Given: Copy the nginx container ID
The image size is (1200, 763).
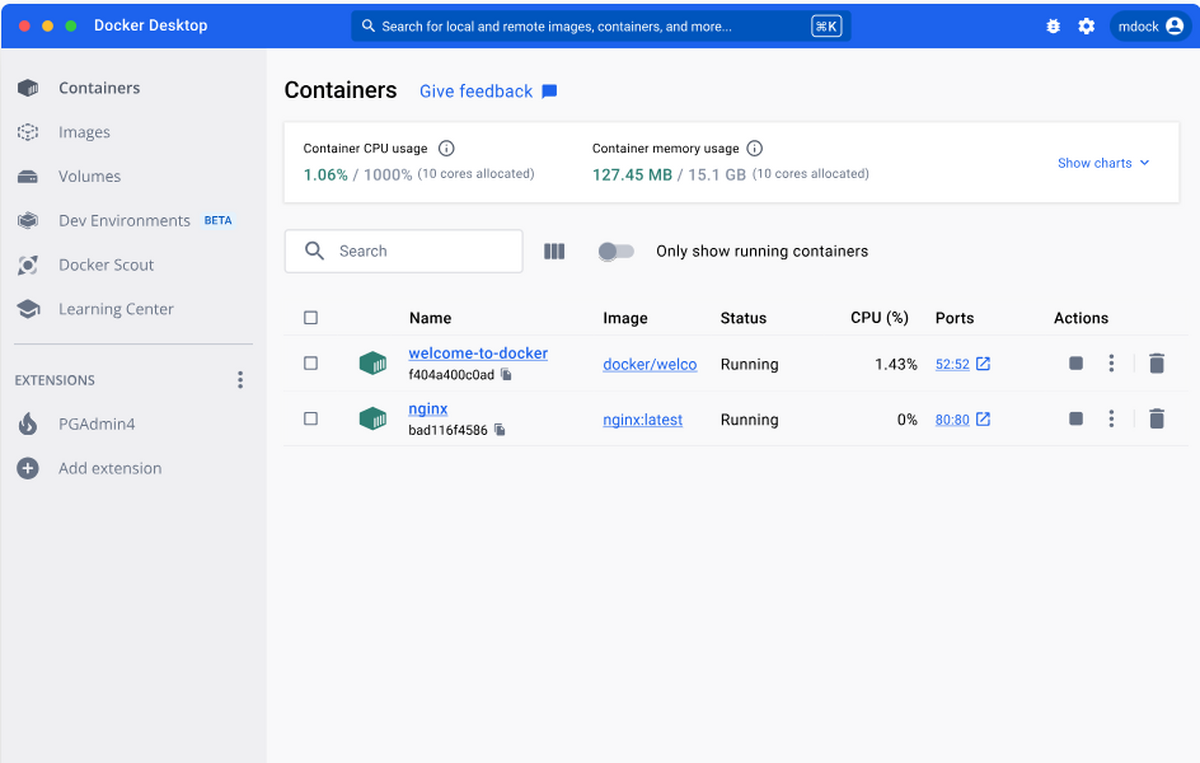Looking at the screenshot, I should pos(500,431).
